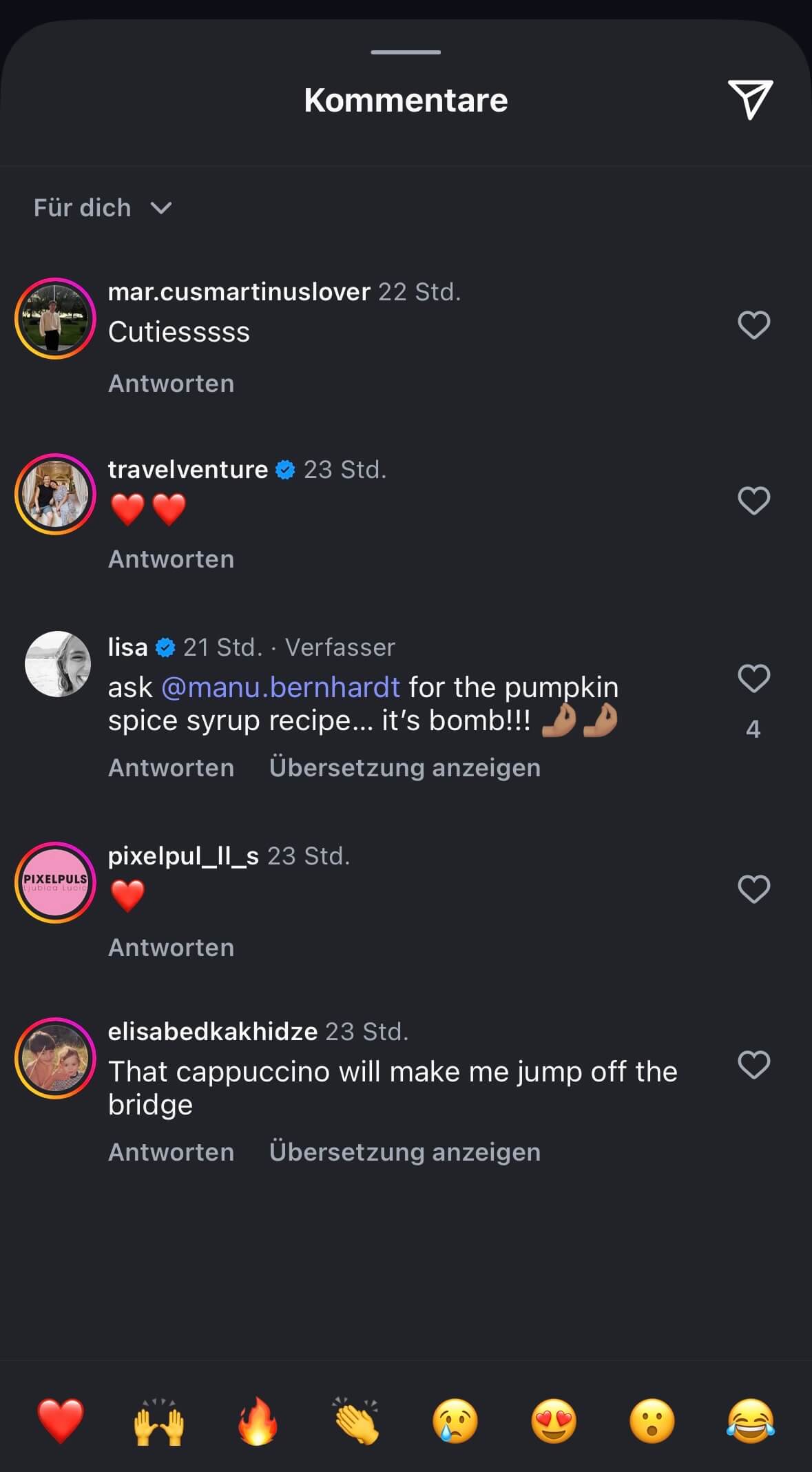This screenshot has height=1472, width=812.
Task: Open pixelpul_ll_s profile picture
Action: click(55, 882)
